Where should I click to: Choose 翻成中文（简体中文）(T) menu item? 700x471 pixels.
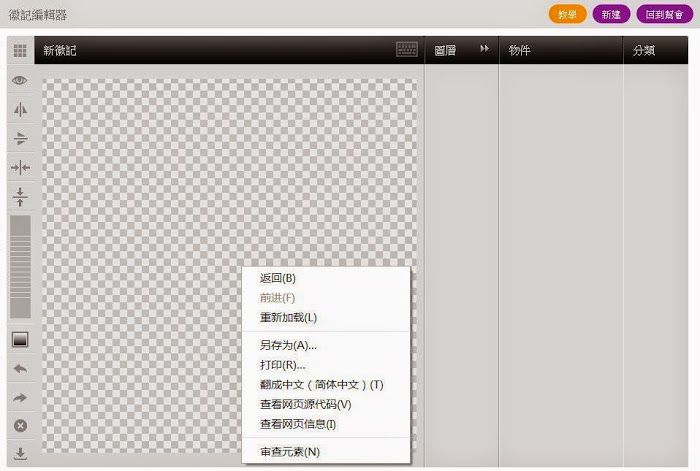point(325,384)
